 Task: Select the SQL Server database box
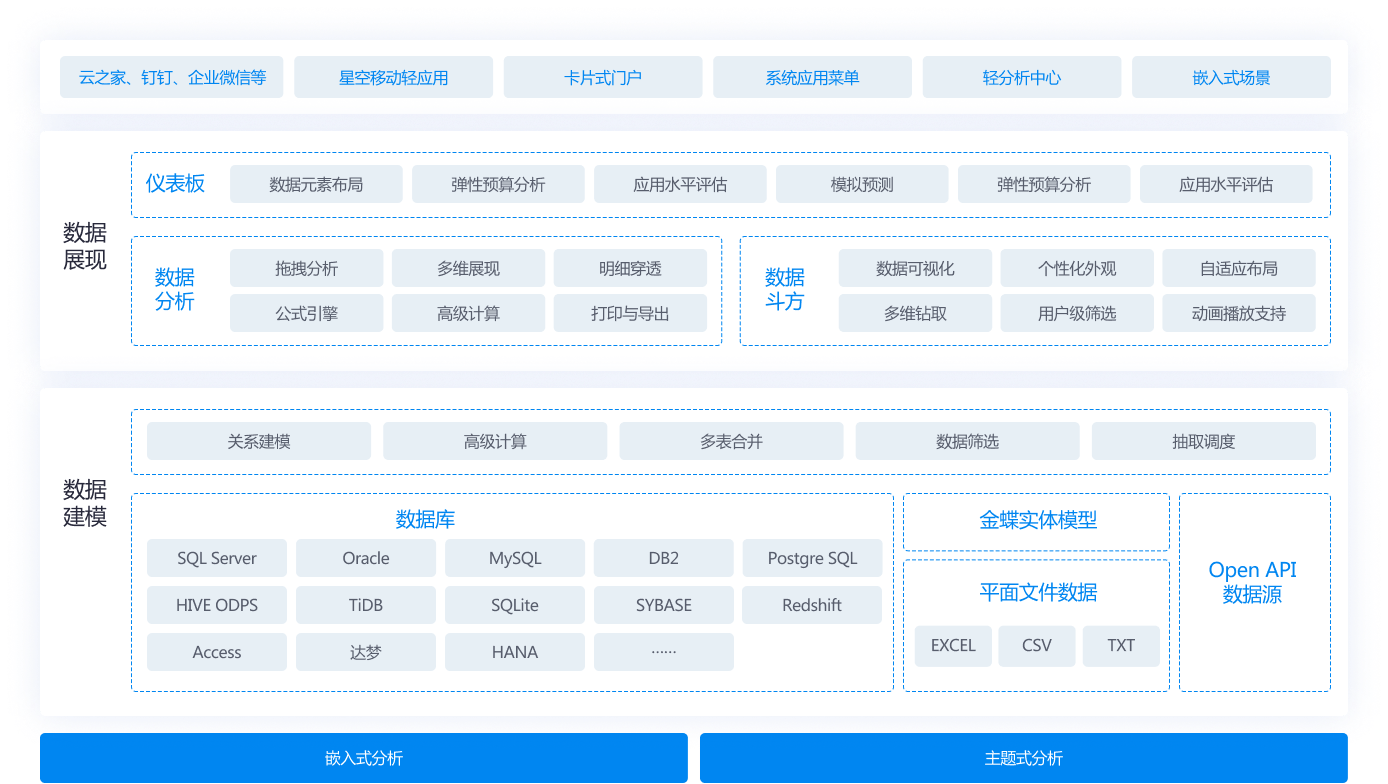click(217, 558)
